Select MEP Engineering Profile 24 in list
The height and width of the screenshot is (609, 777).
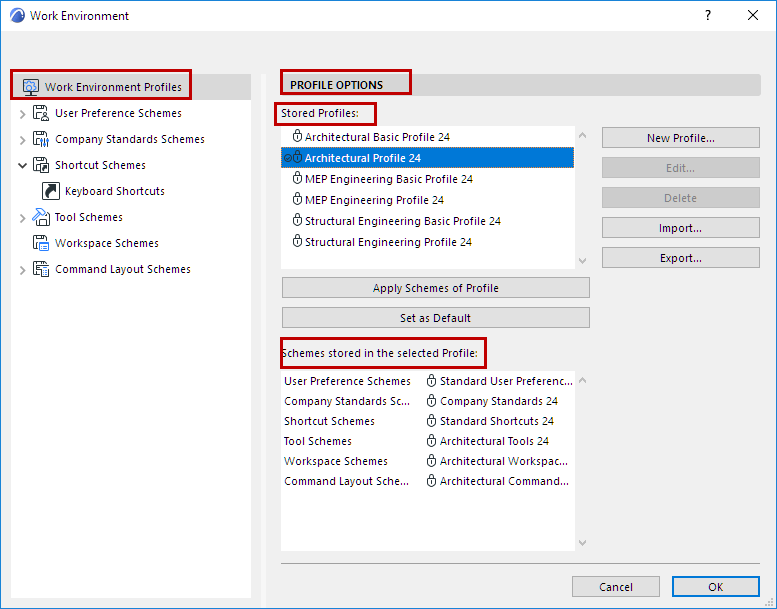point(374,200)
